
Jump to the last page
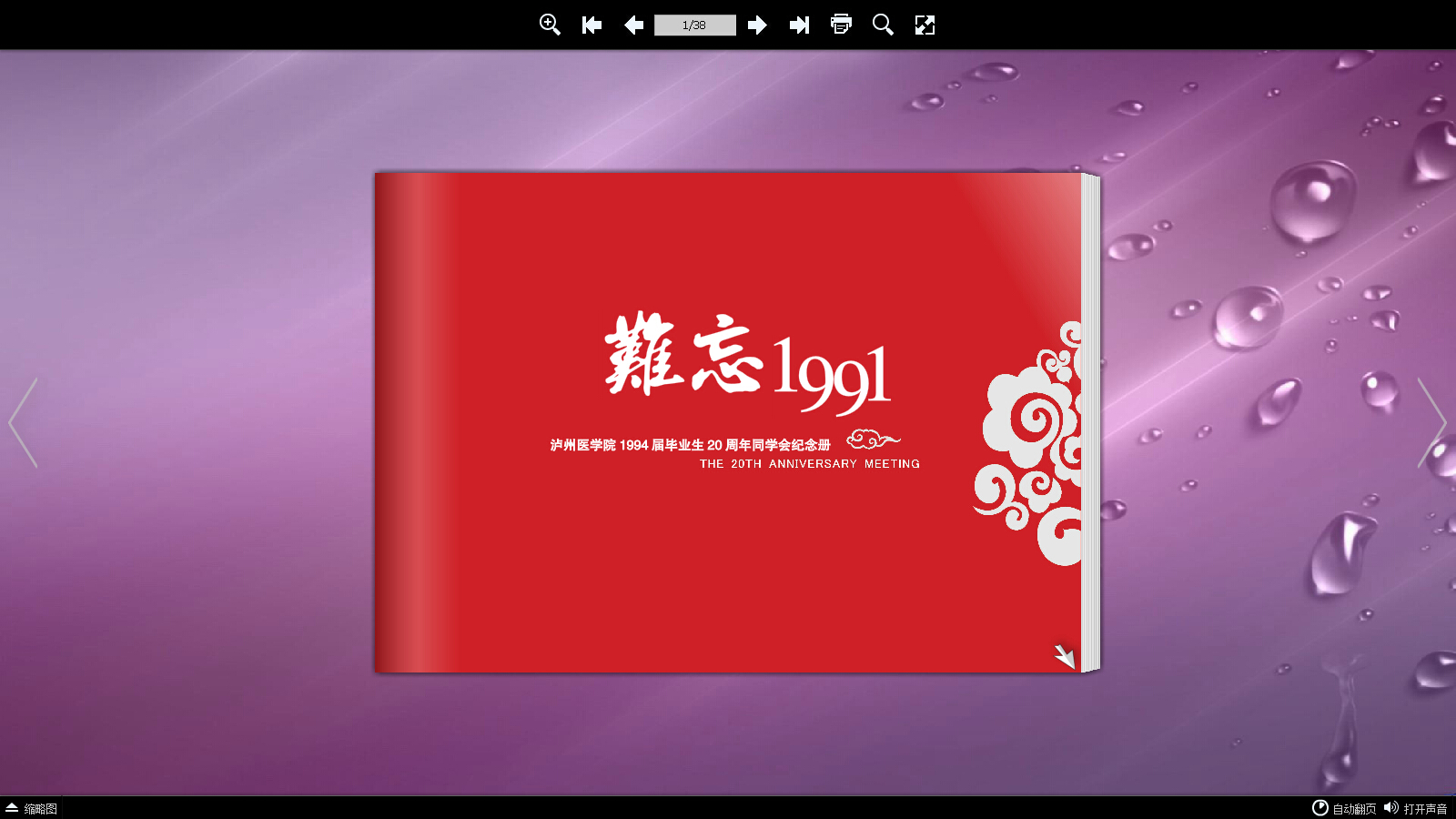(799, 25)
